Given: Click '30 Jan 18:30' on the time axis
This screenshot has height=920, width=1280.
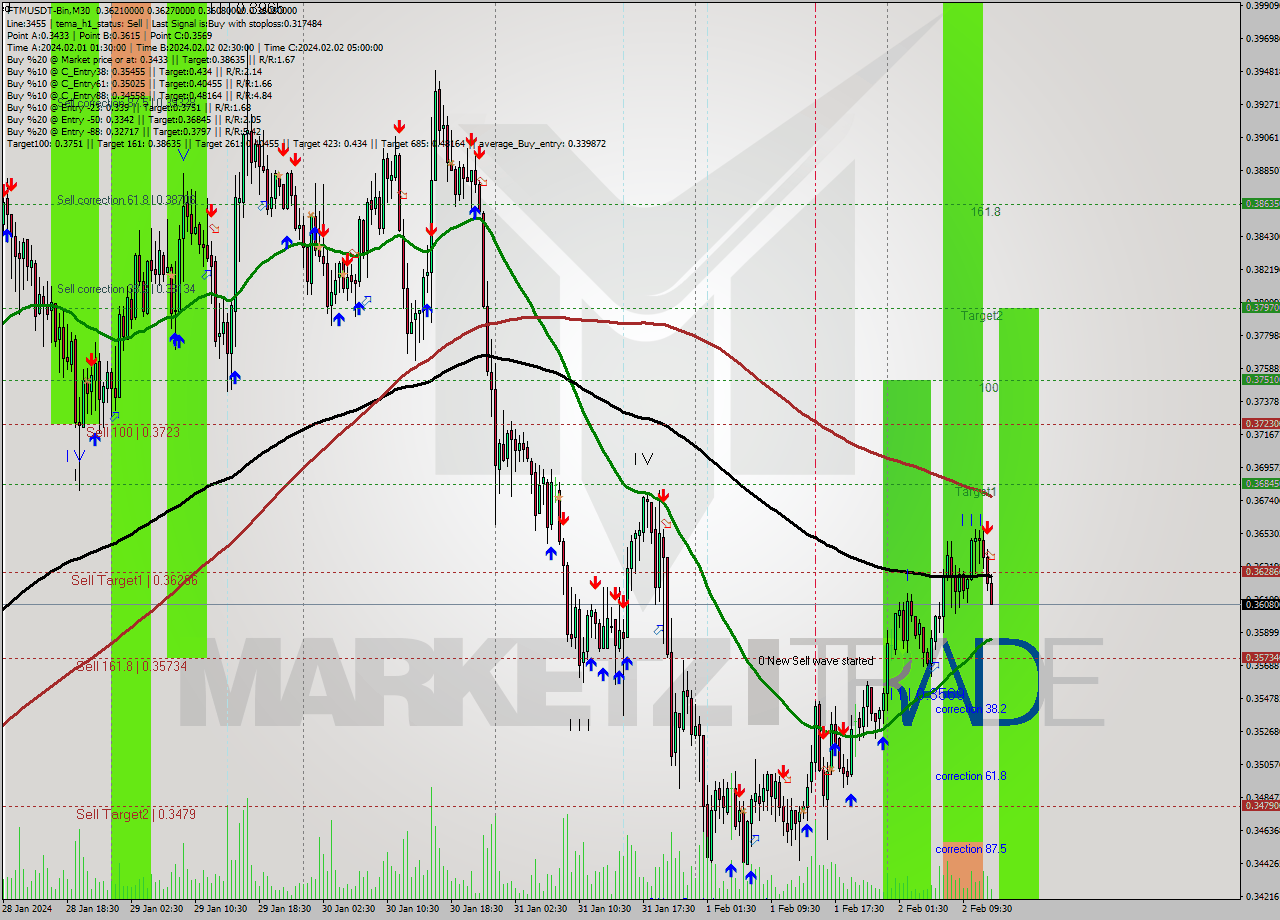Looking at the screenshot, I should point(474,909).
